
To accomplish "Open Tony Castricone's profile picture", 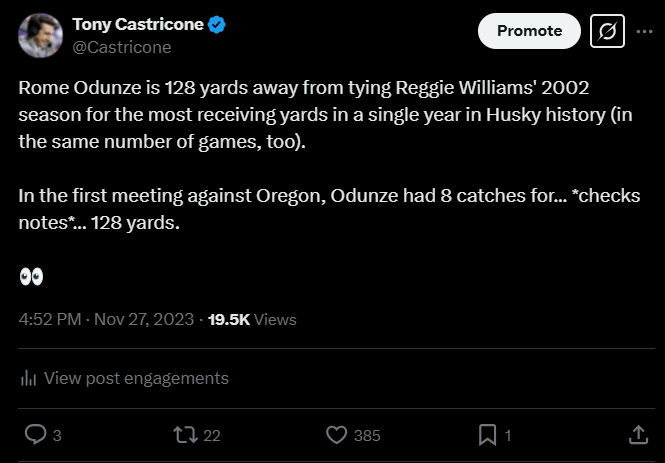I will 39,35.
